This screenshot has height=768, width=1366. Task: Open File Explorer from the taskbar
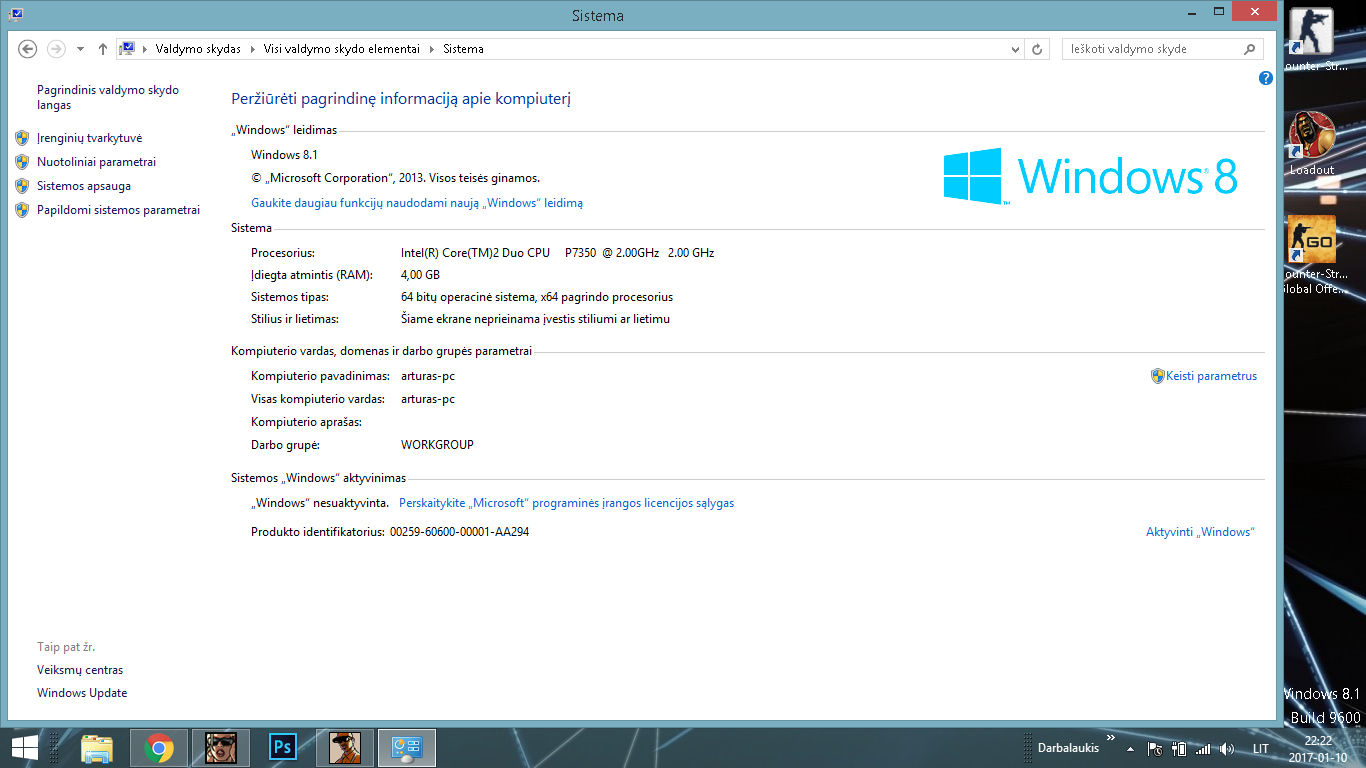[x=97, y=748]
